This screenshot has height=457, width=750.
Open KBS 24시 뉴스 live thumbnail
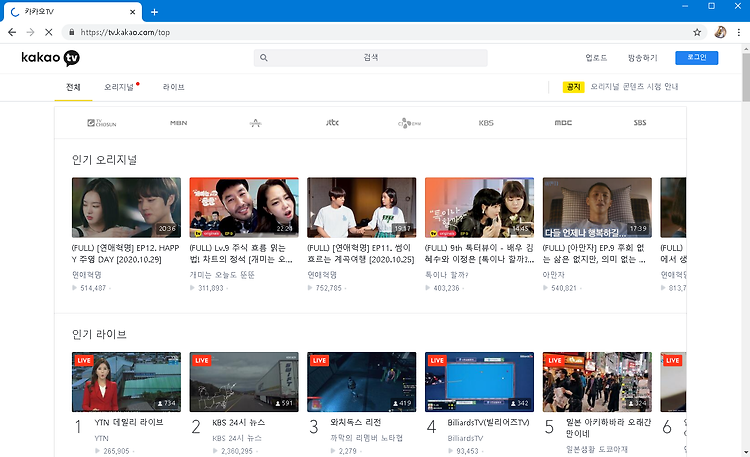244,382
